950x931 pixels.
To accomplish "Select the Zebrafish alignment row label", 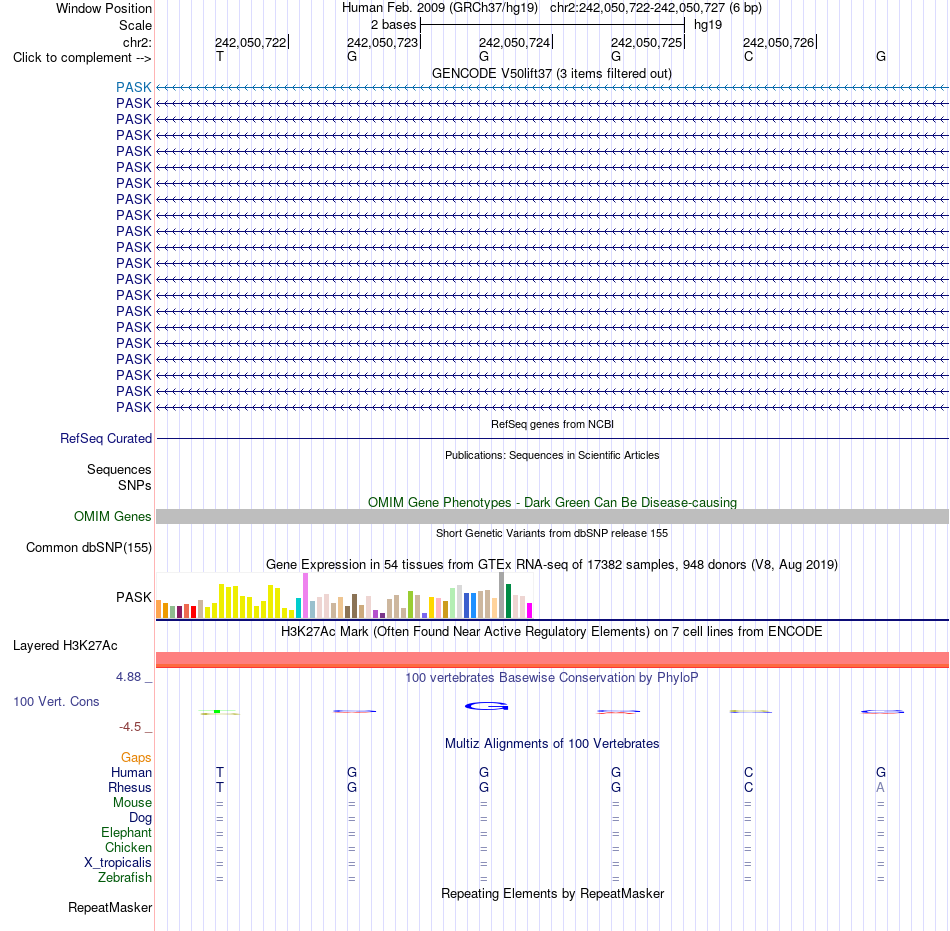I will (x=125, y=877).
